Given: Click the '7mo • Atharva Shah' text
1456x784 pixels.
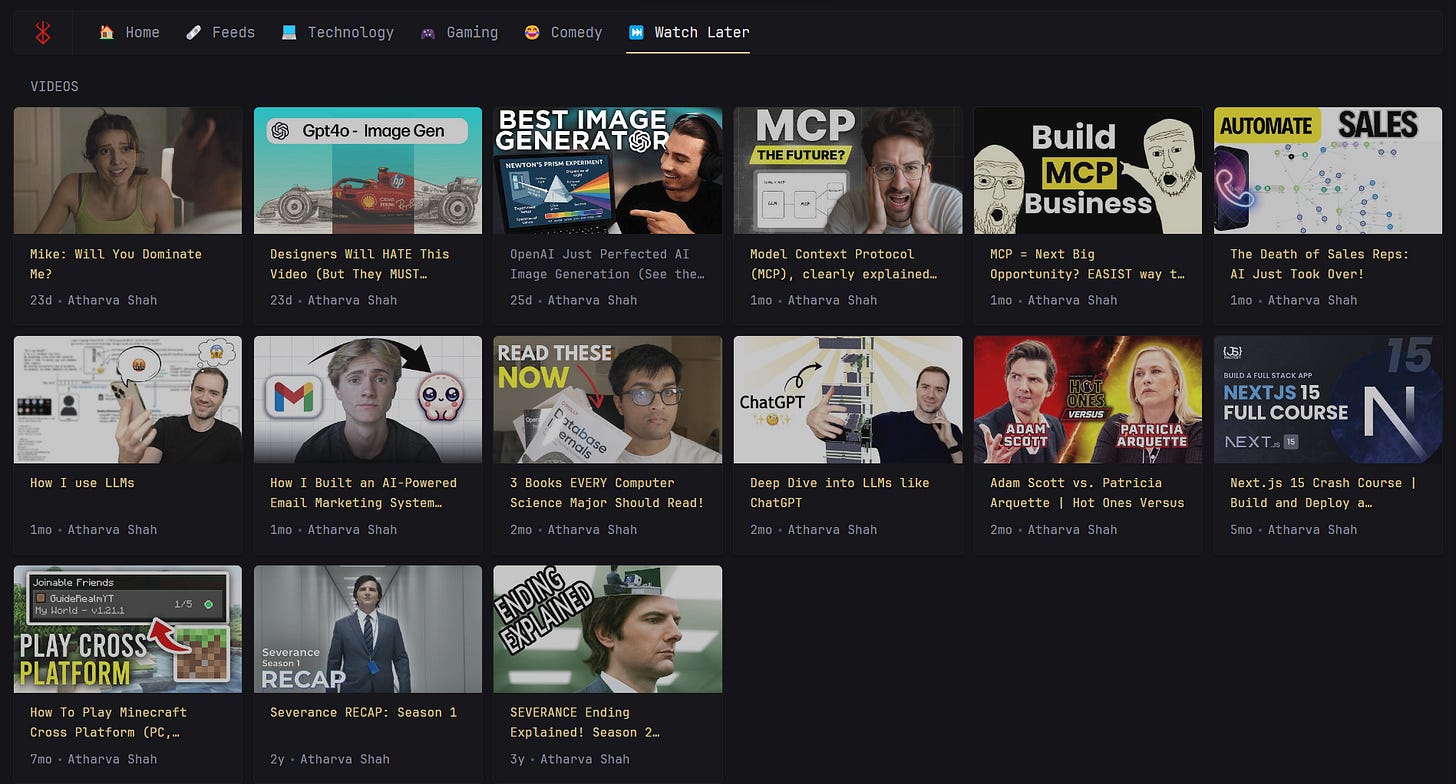Looking at the screenshot, I should pyautogui.click(x=94, y=759).
